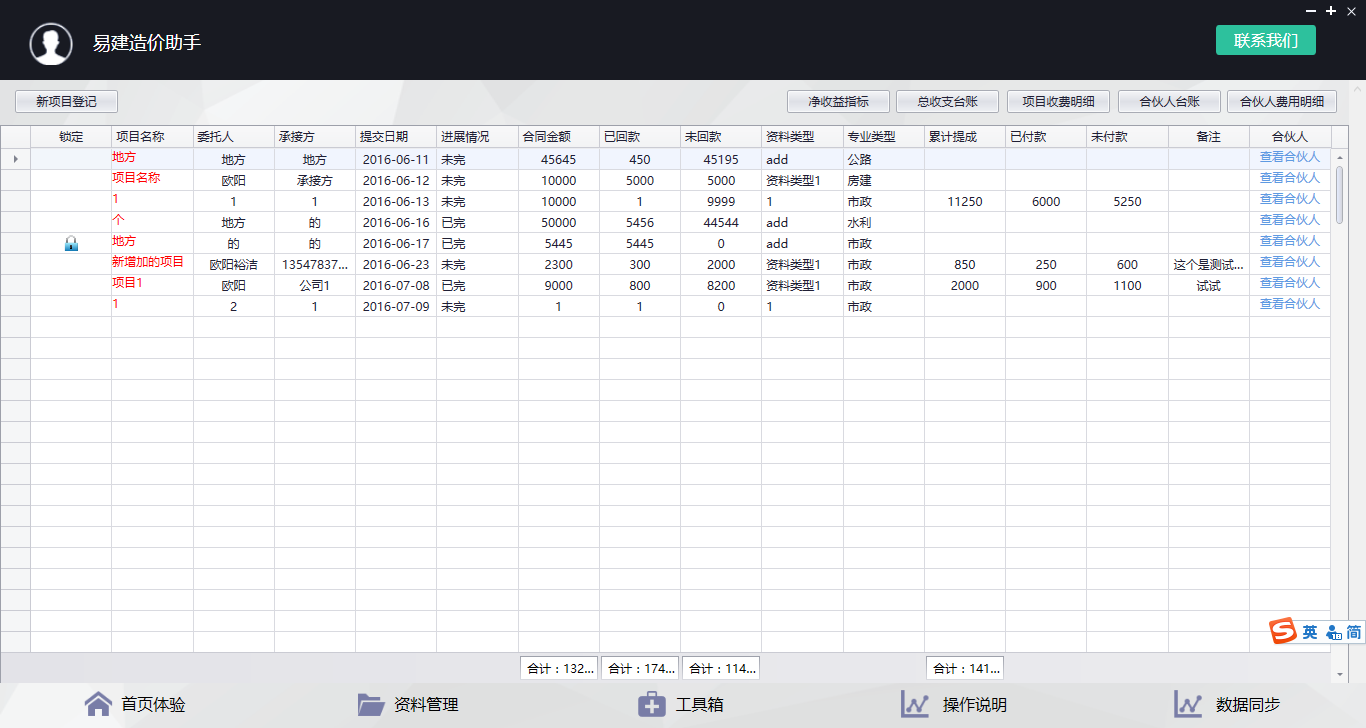Open the 资料管理 folder icon
Viewport: 1366px width, 728px height.
[x=371, y=704]
